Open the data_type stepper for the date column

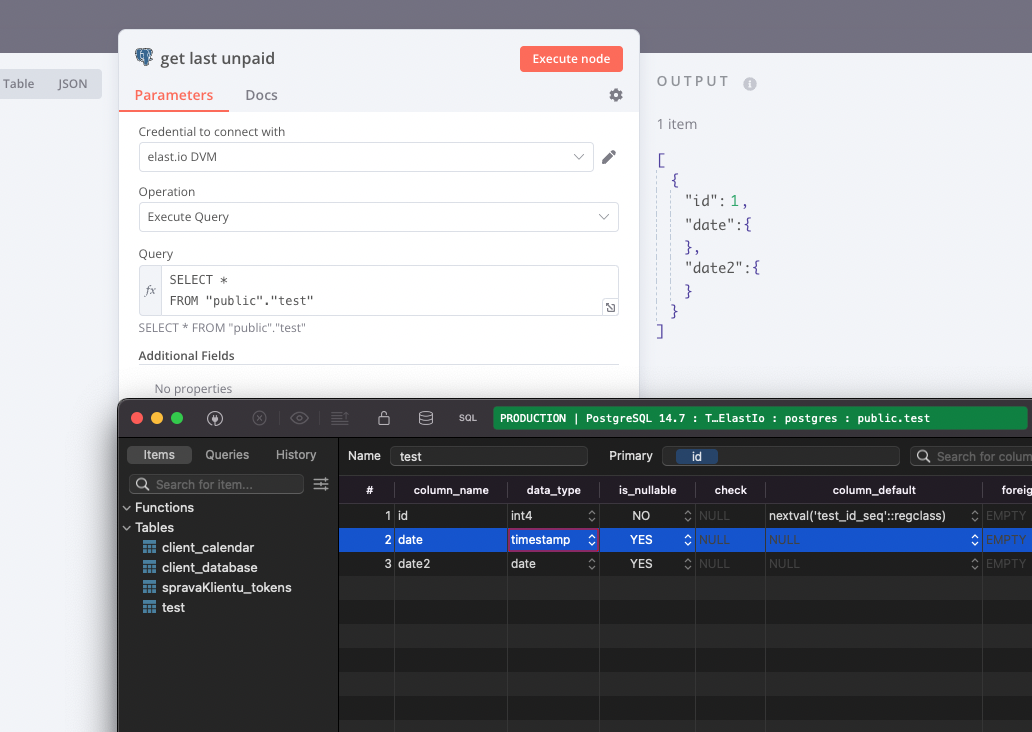tap(589, 539)
